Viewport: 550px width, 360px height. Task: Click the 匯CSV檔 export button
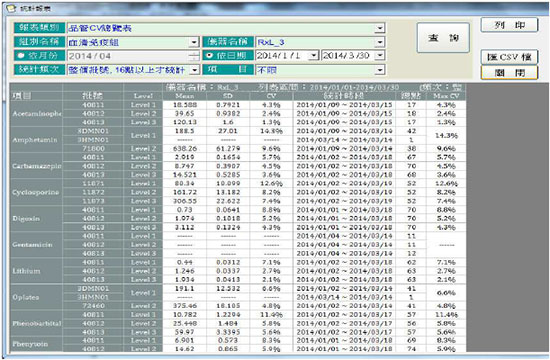509,57
